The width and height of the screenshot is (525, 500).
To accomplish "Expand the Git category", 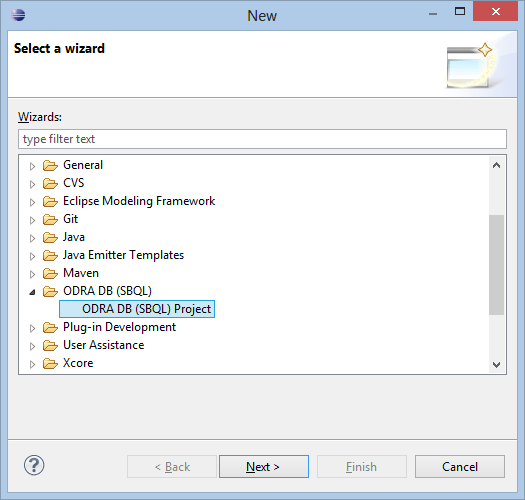I will click(32, 220).
